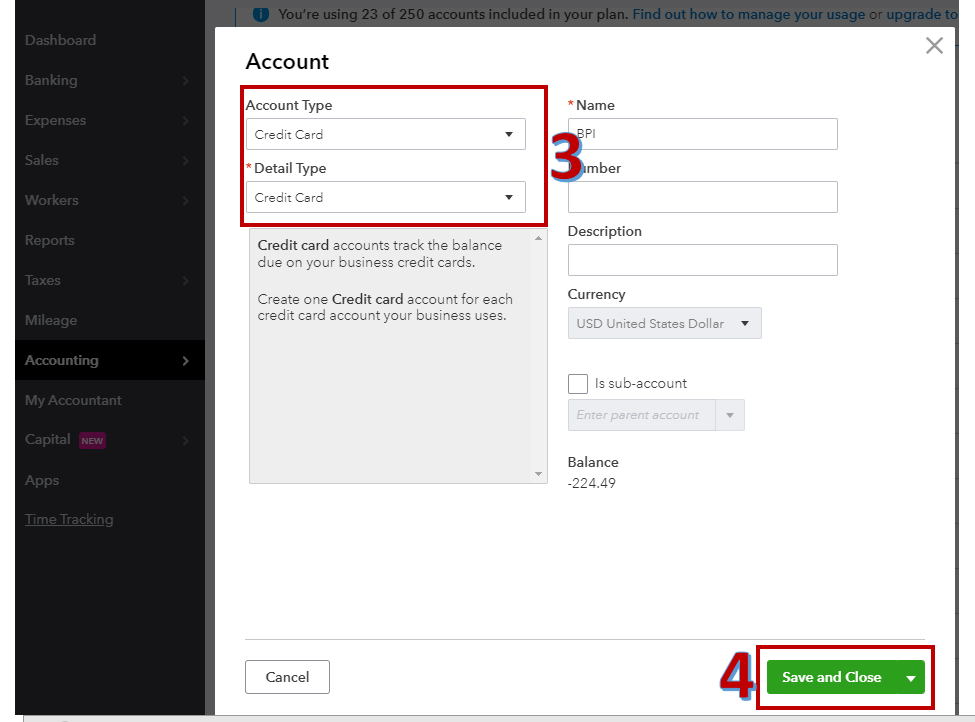Open the Time Tracking link
Screen dimensions: 975x722
pos(69,519)
